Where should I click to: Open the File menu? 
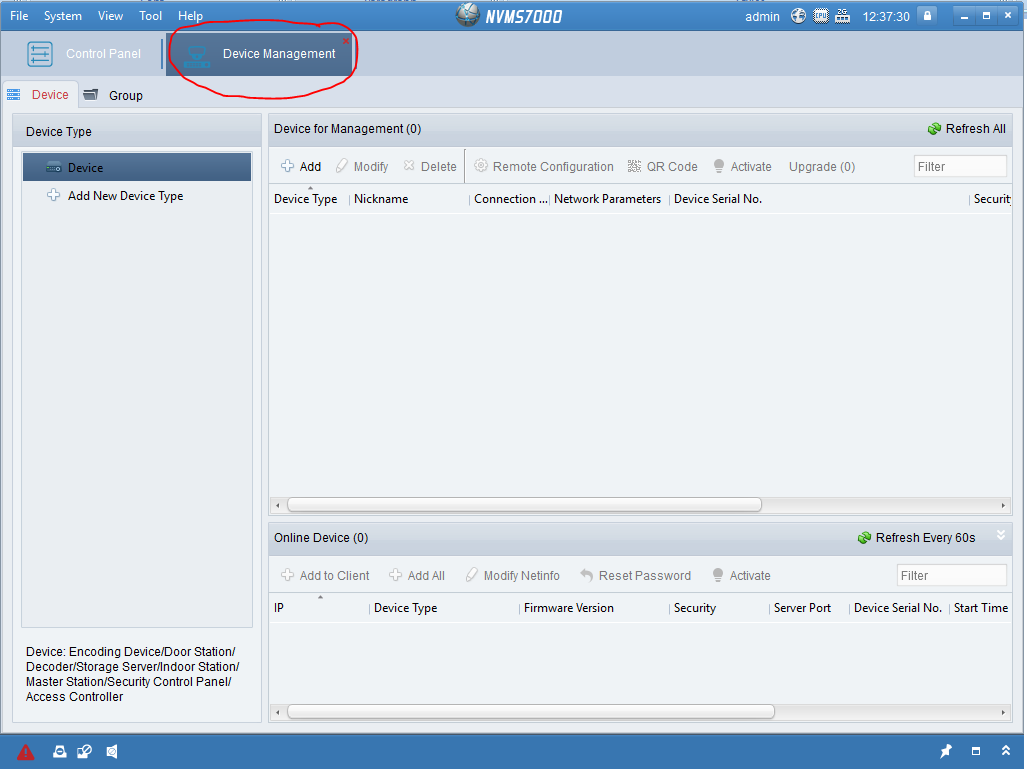click(x=19, y=16)
